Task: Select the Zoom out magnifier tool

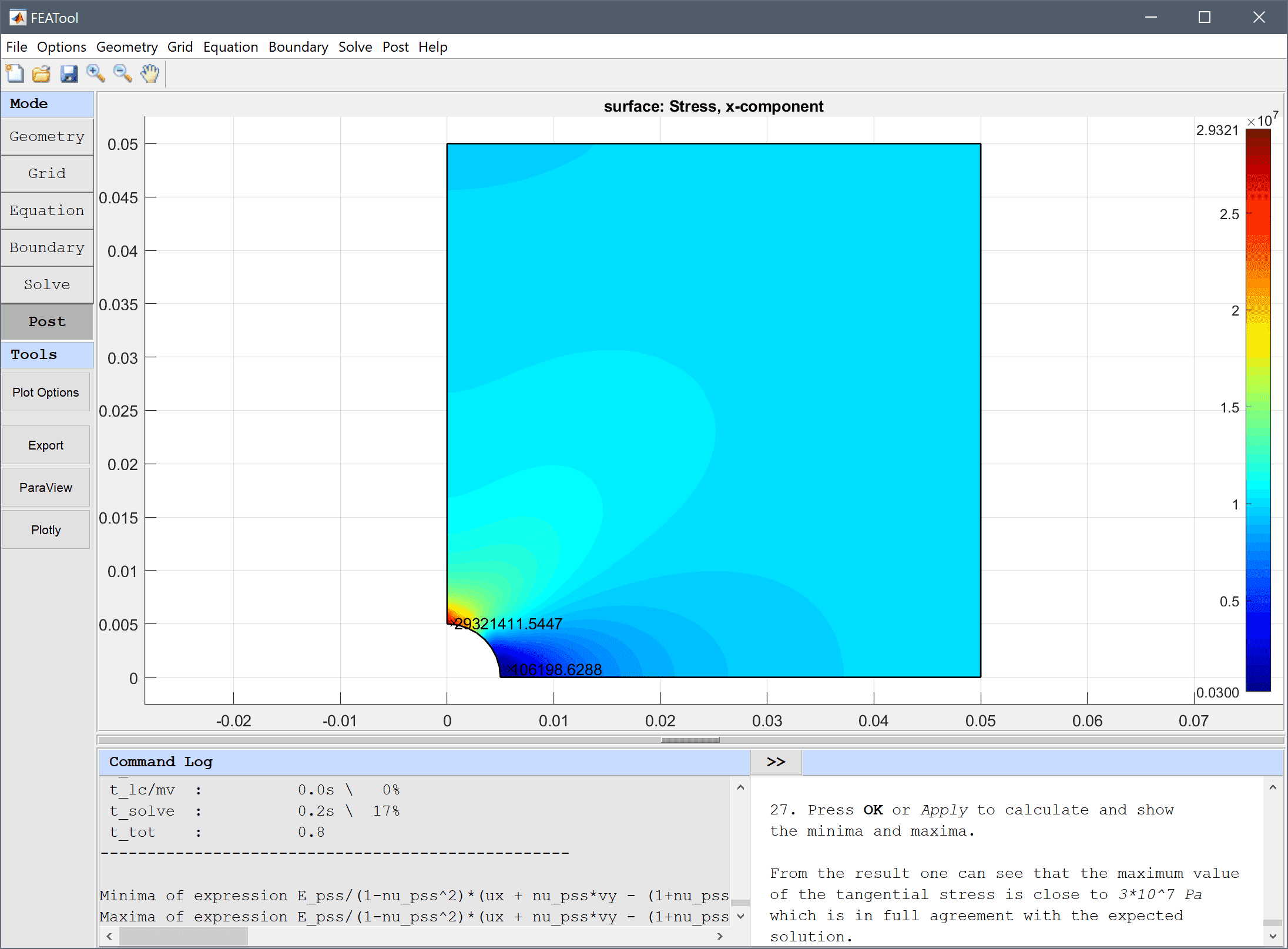Action: (123, 73)
